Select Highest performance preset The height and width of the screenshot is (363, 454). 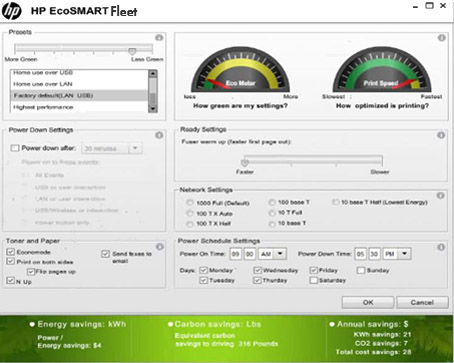(x=79, y=107)
